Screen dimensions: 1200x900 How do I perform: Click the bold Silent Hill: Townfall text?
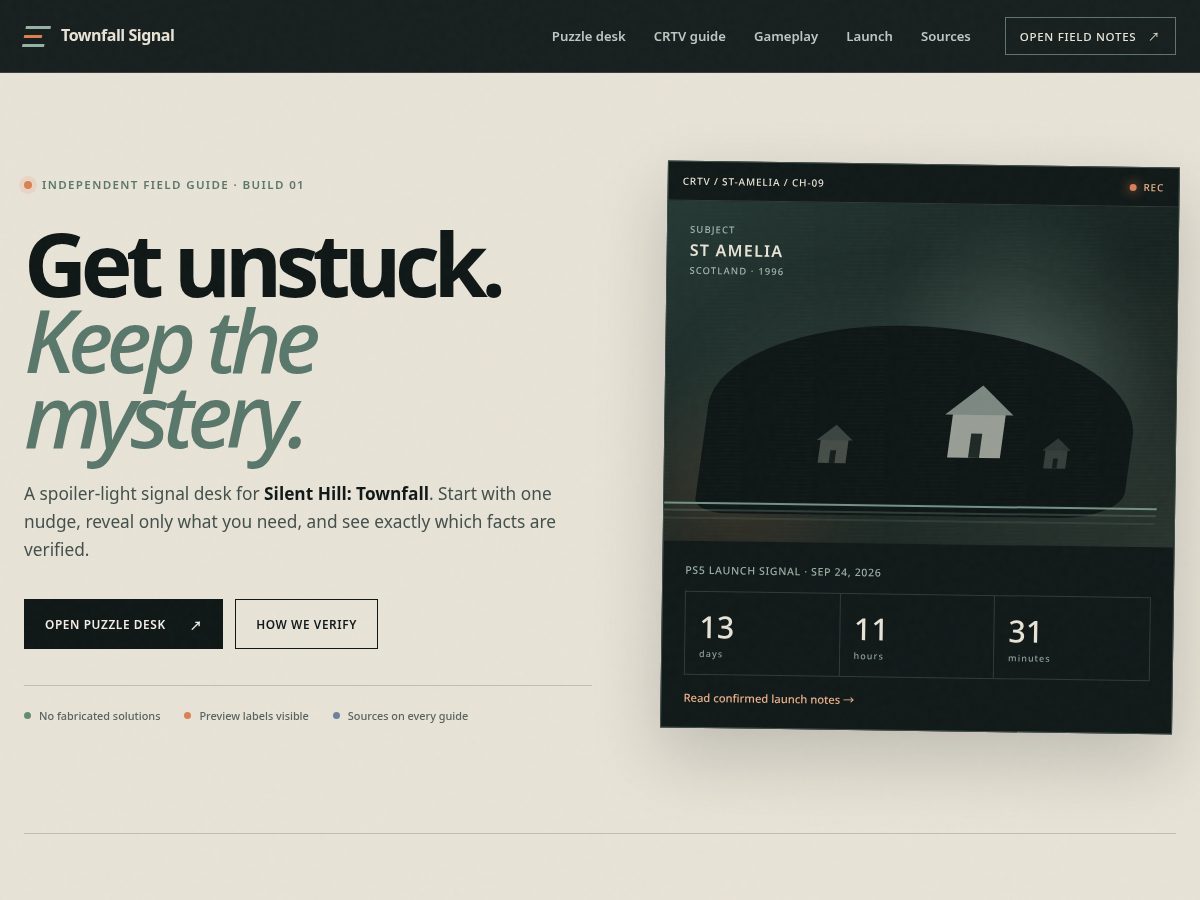click(346, 493)
